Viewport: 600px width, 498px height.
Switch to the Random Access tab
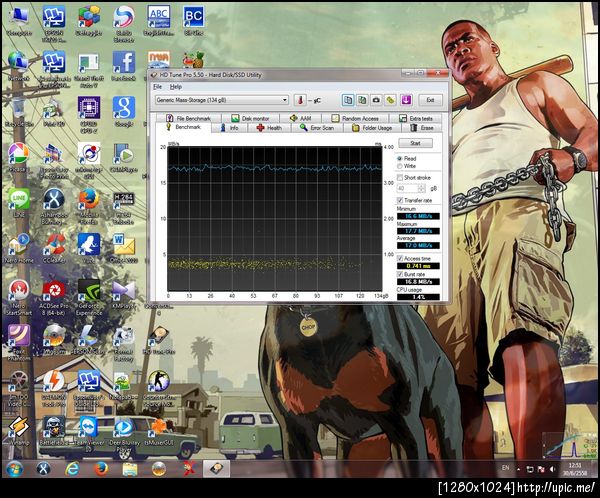click(x=355, y=118)
